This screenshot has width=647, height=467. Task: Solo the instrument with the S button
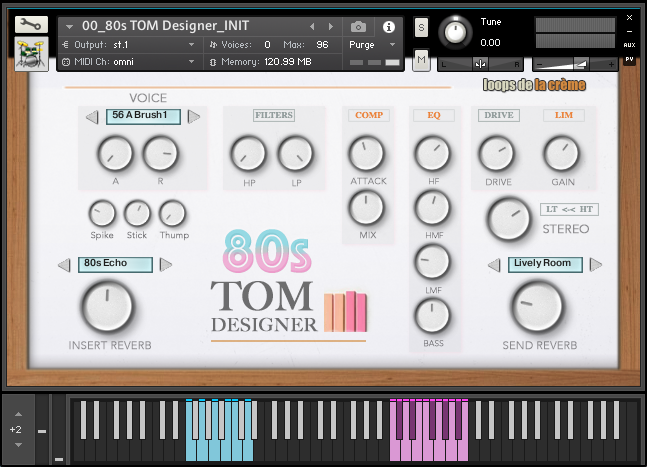coord(421,28)
